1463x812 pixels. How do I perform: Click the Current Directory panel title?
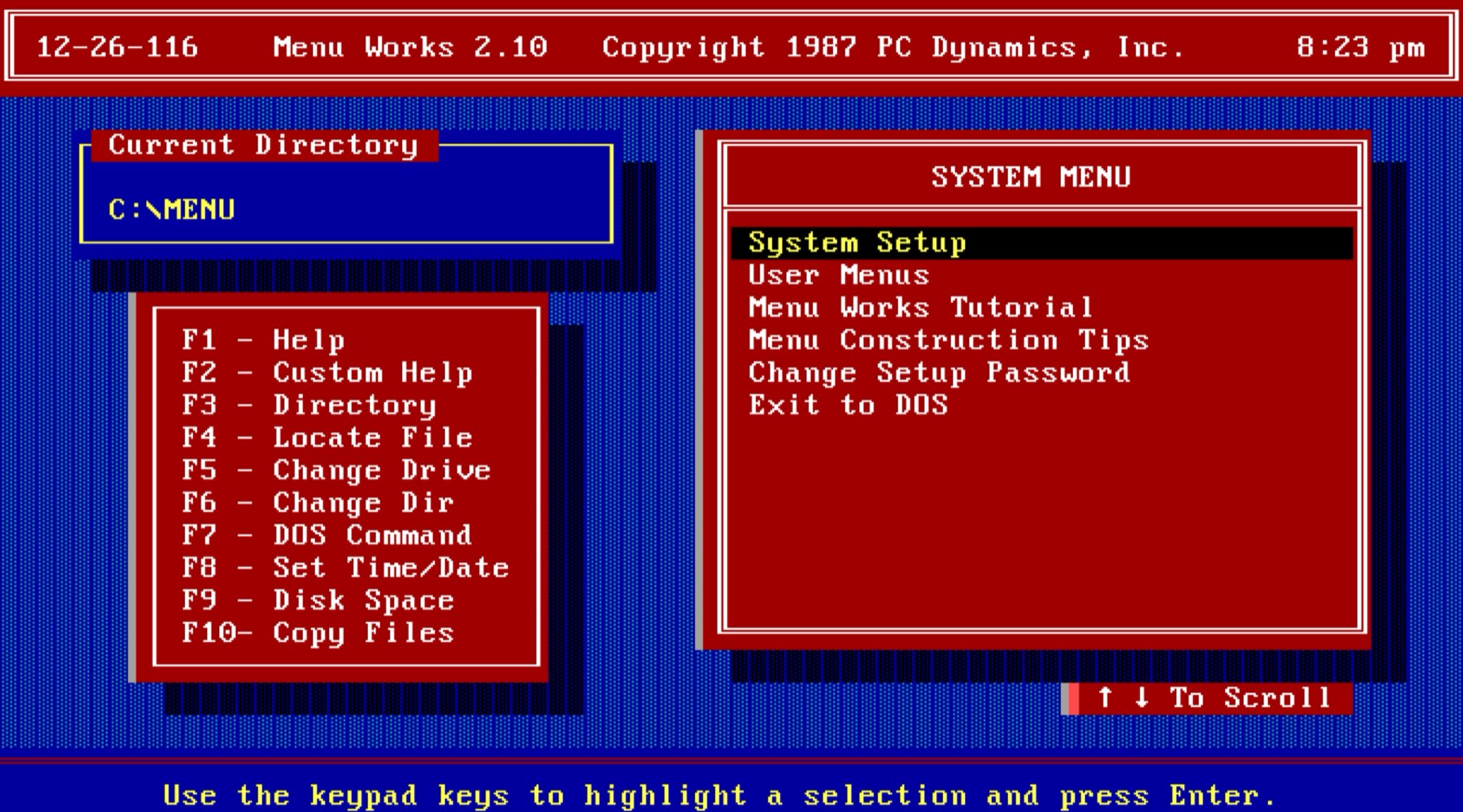[264, 146]
